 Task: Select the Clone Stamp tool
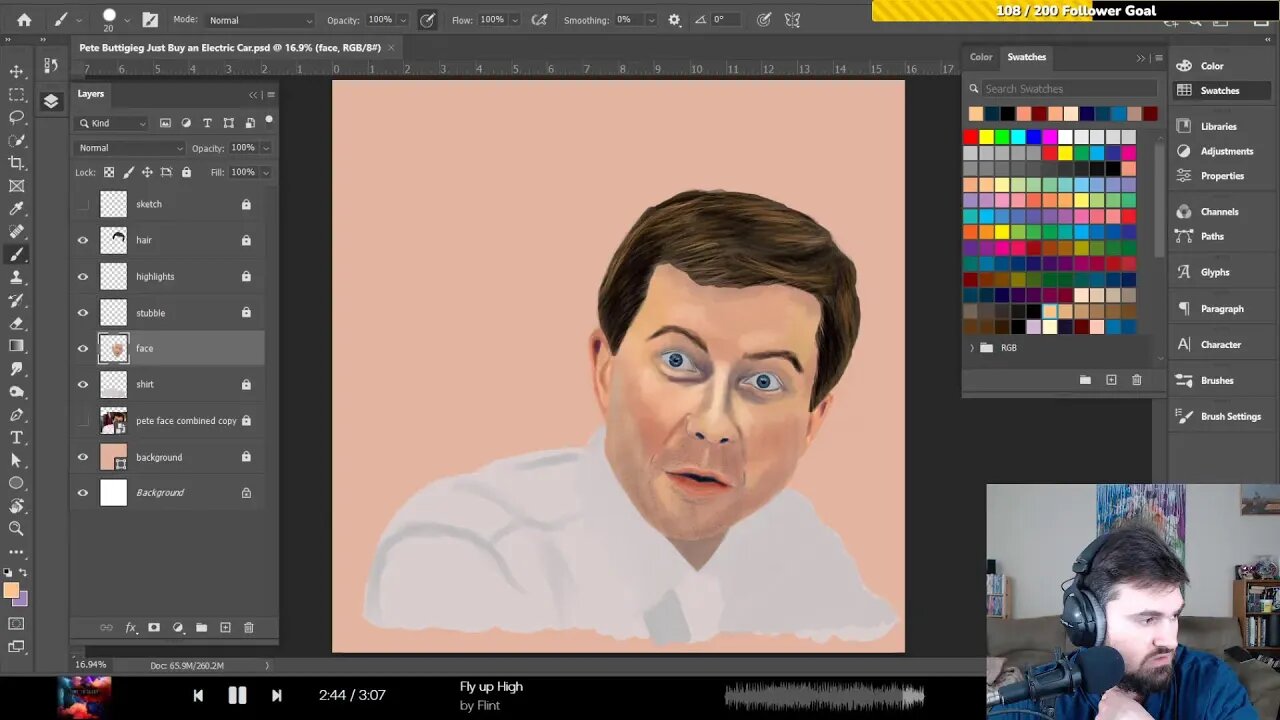click(17, 277)
